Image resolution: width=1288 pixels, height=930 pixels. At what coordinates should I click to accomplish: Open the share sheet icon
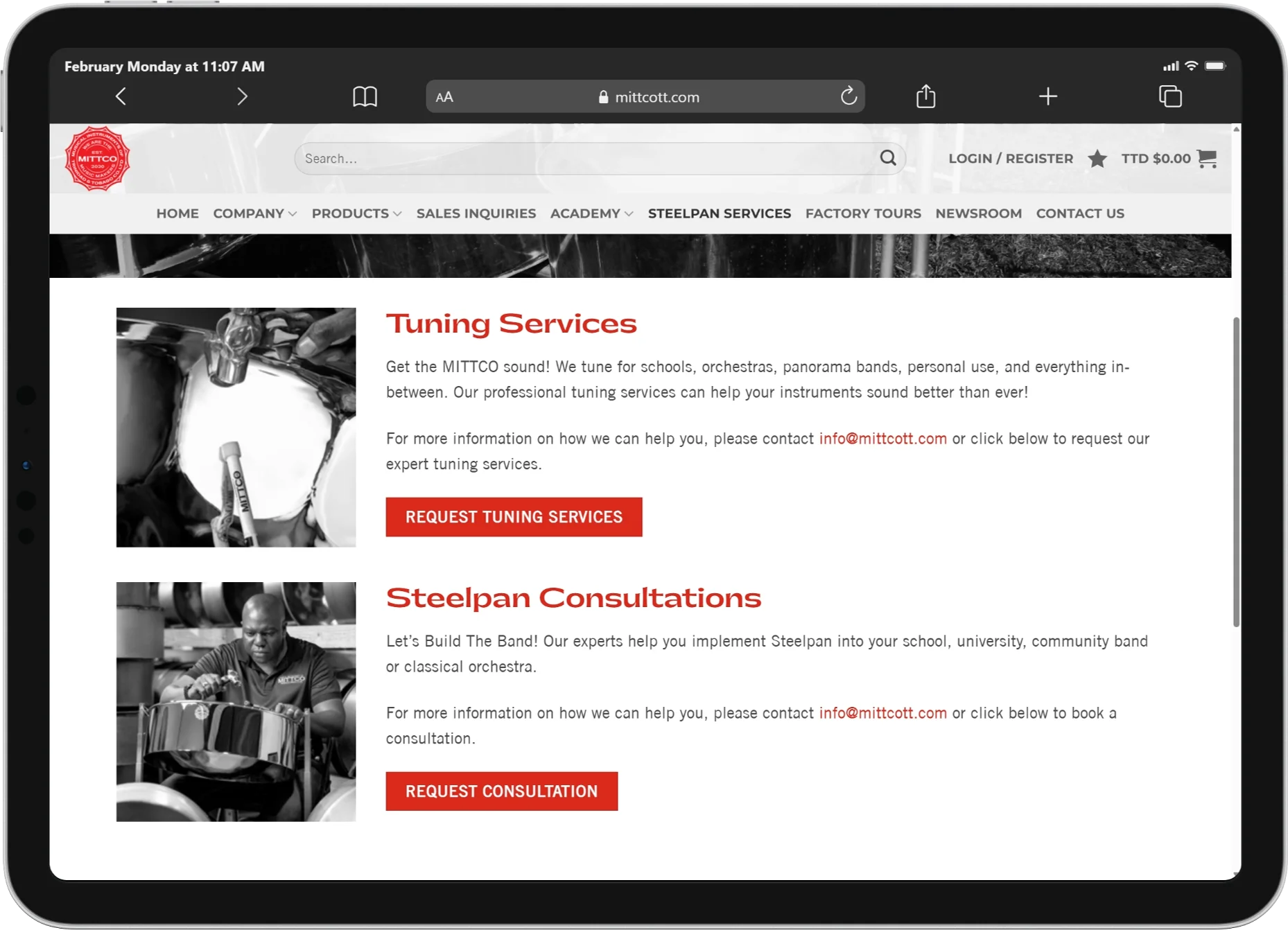coord(925,96)
